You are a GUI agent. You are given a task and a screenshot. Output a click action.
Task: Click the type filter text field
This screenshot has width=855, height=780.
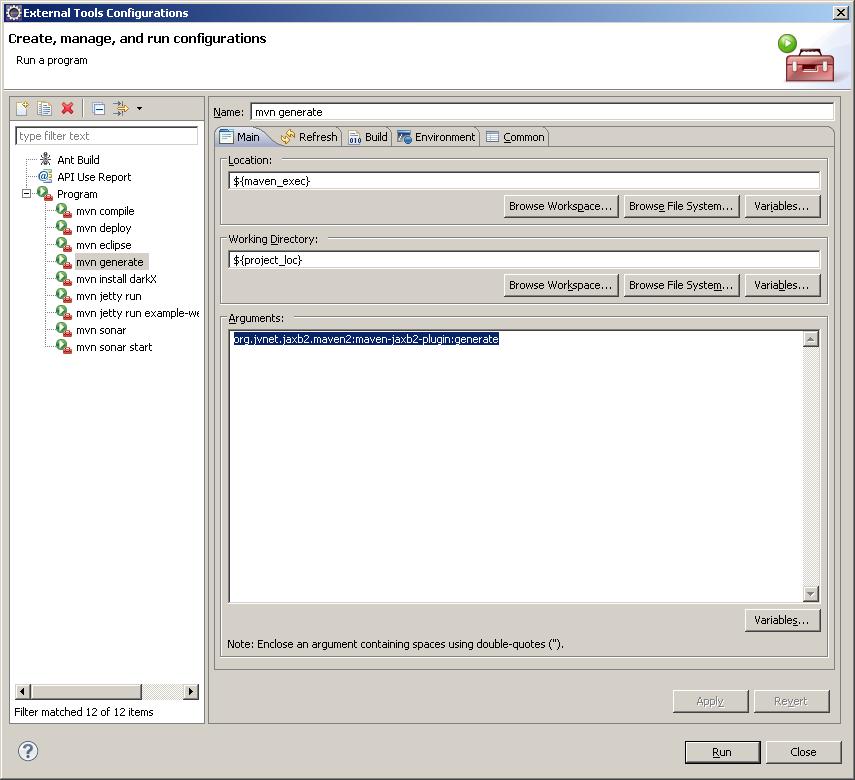tap(107, 136)
